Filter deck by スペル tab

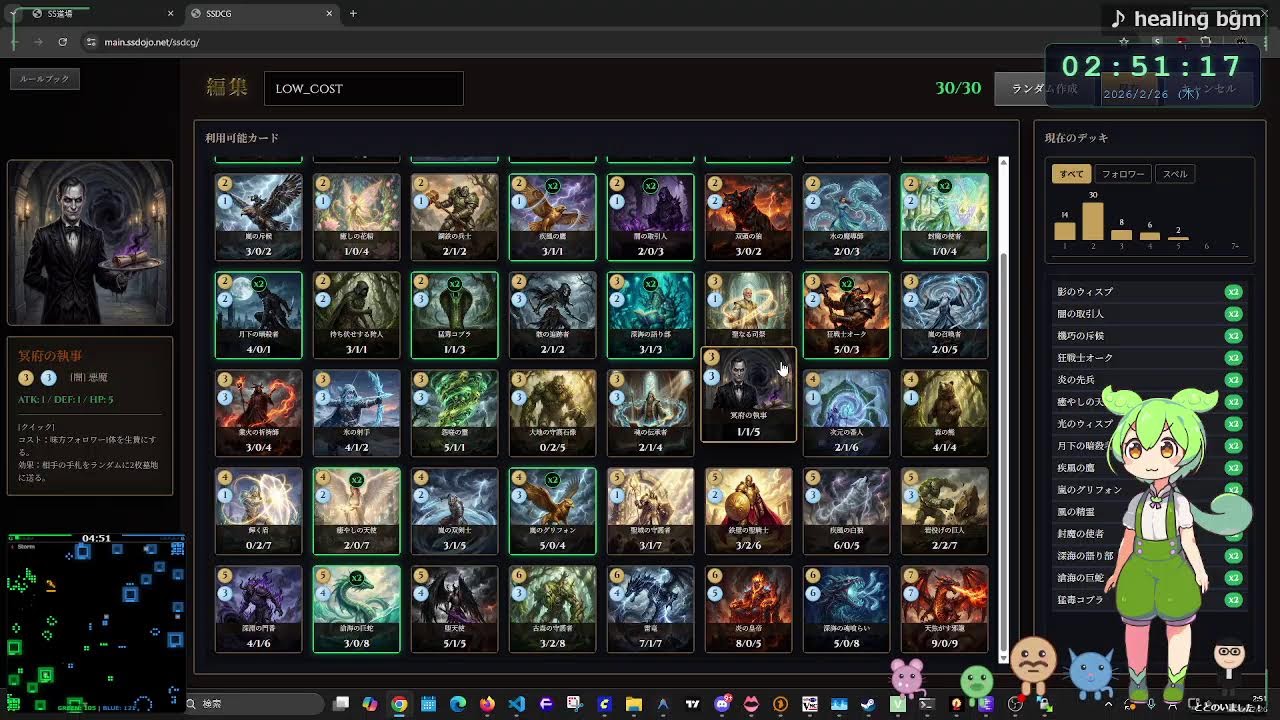pyautogui.click(x=1175, y=174)
